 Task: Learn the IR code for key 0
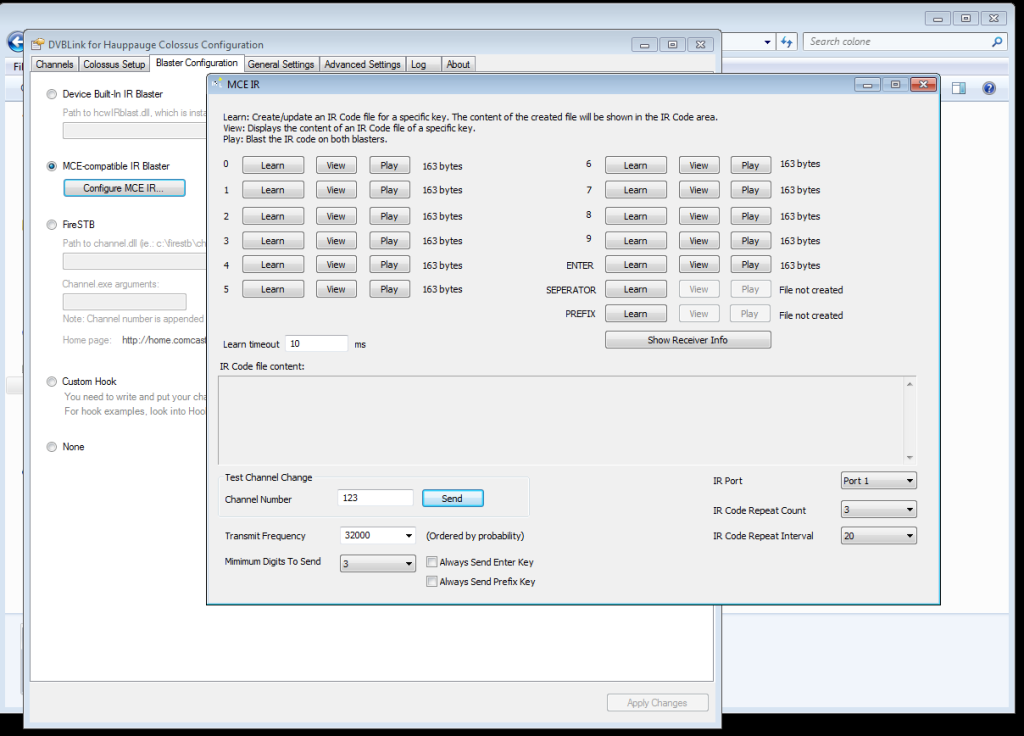pyautogui.click(x=273, y=165)
